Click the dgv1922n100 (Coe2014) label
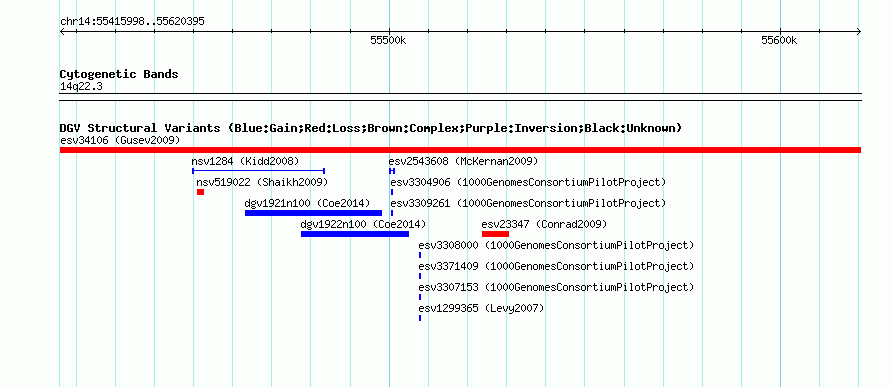Screen dimensions: 890x387 [x=363, y=224]
